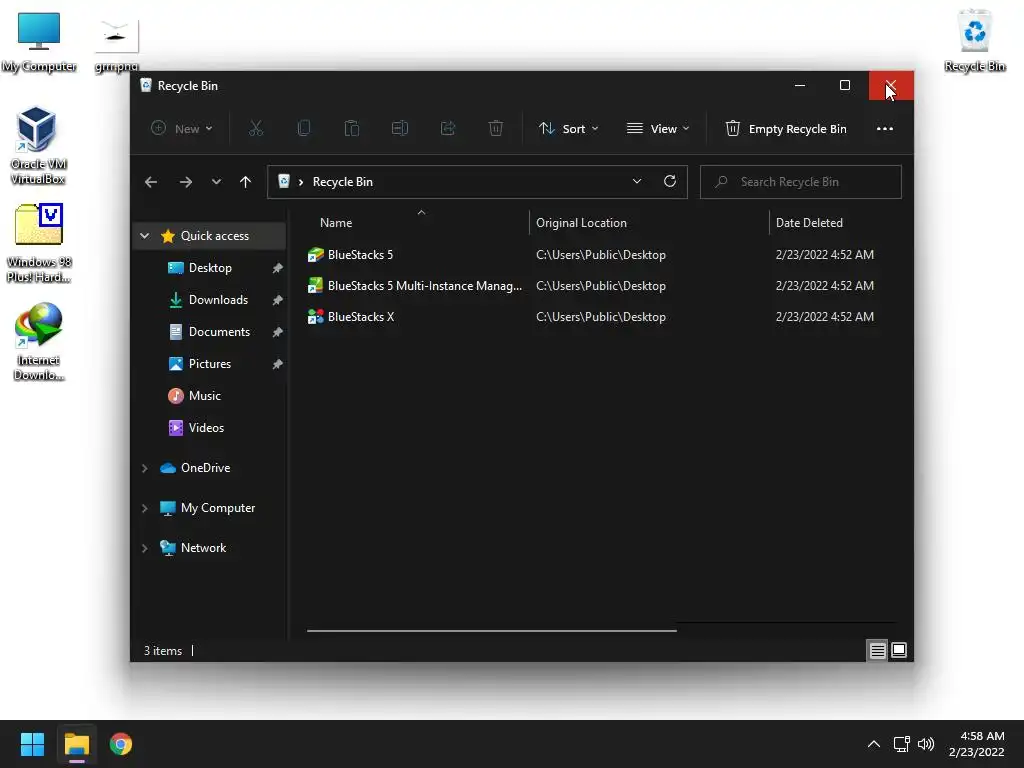Image resolution: width=1024 pixels, height=768 pixels.
Task: Click the Share icon in toolbar
Action: [448, 129]
